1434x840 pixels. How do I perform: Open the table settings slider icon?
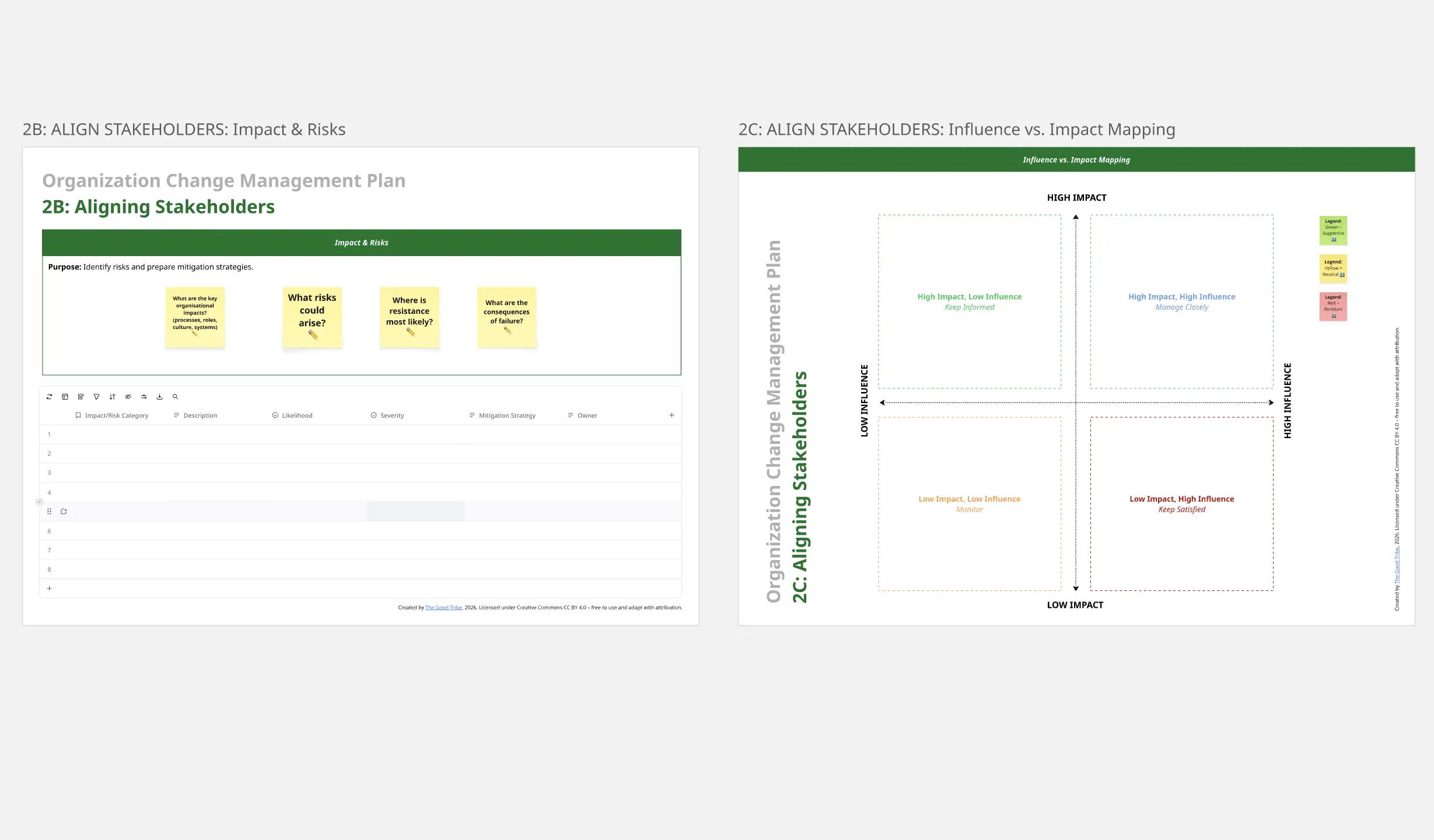[144, 397]
